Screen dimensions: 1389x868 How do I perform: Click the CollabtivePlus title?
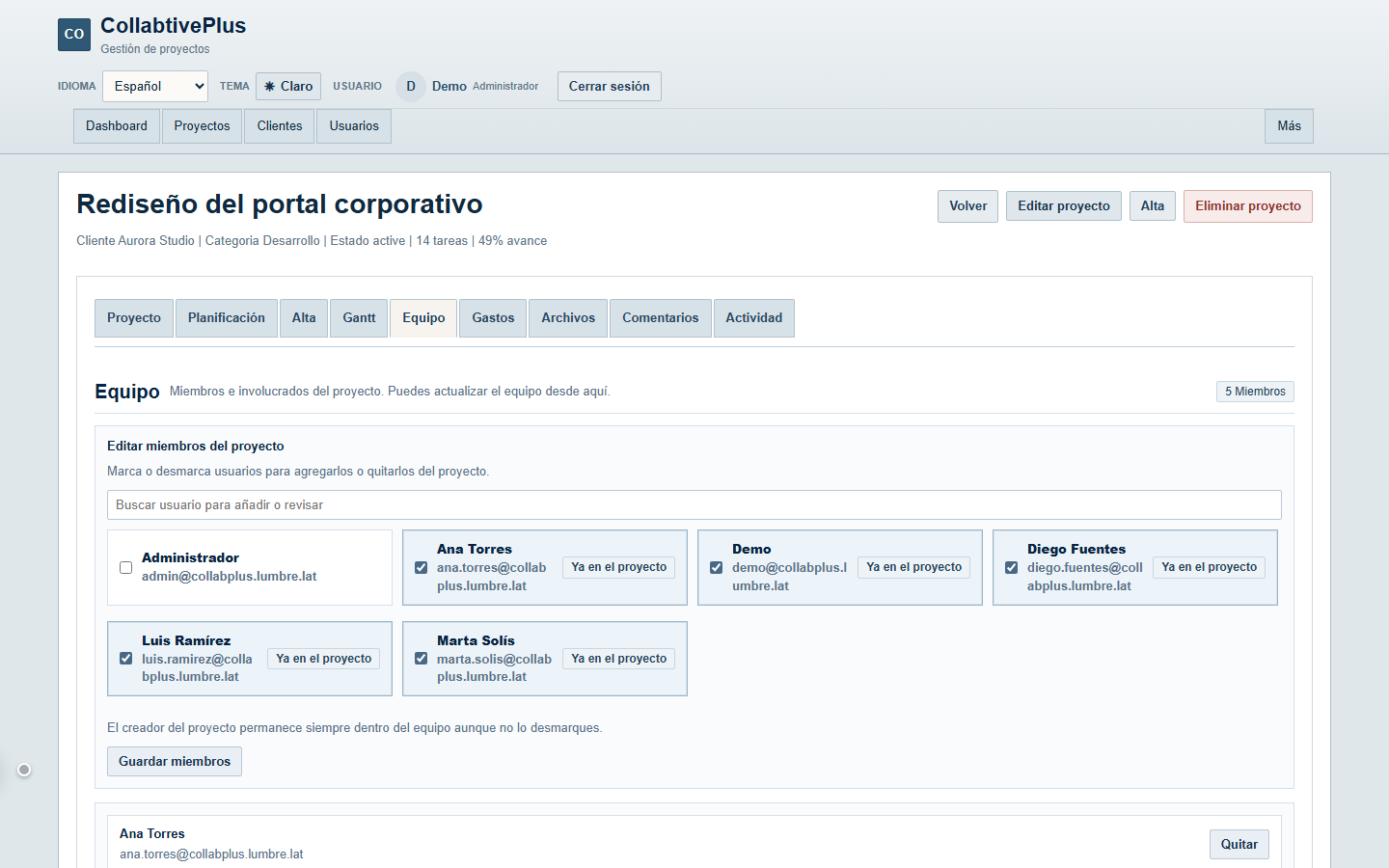click(174, 26)
